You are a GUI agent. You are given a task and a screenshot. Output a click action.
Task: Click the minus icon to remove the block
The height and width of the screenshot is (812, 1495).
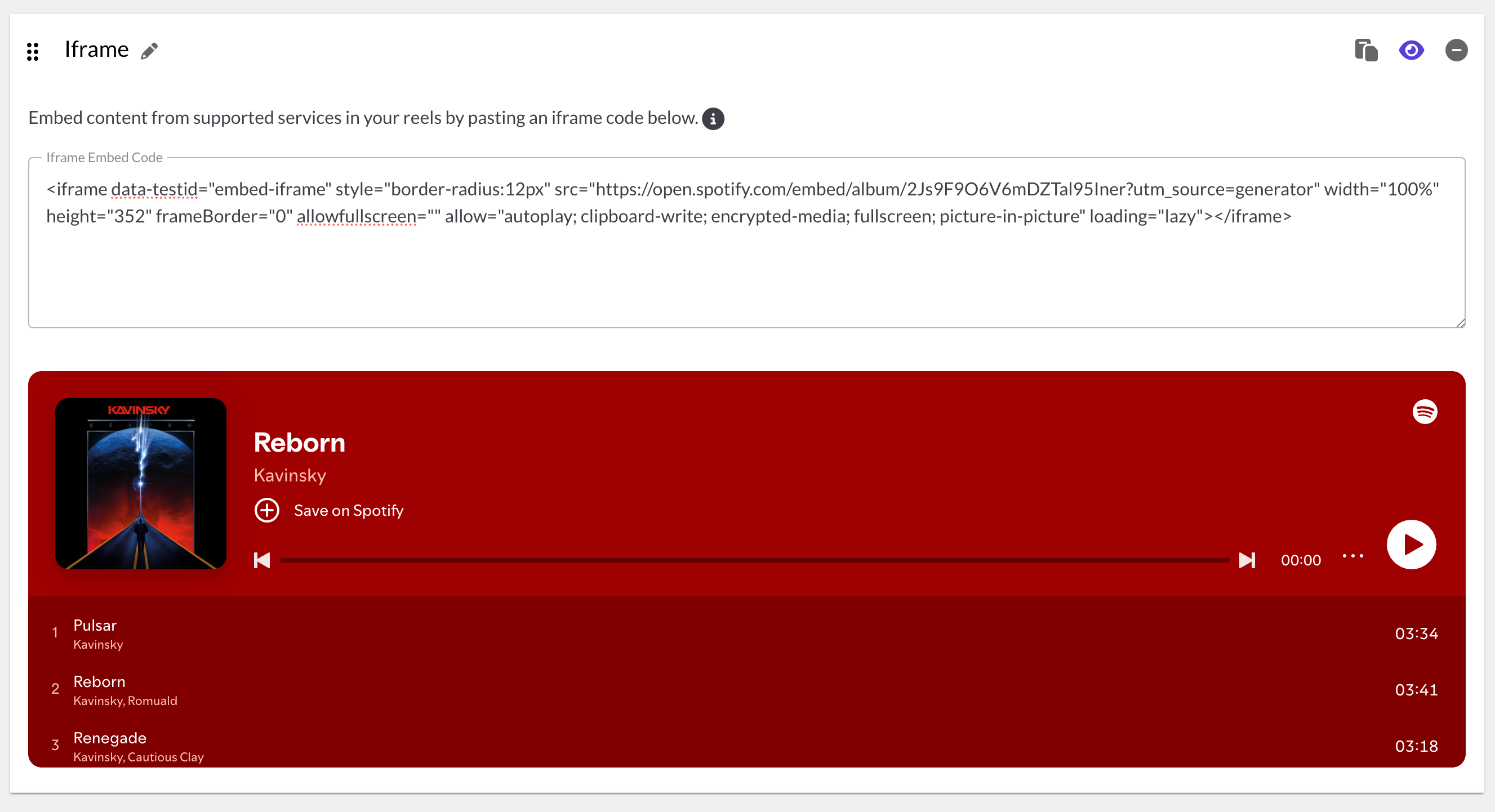coord(1456,51)
